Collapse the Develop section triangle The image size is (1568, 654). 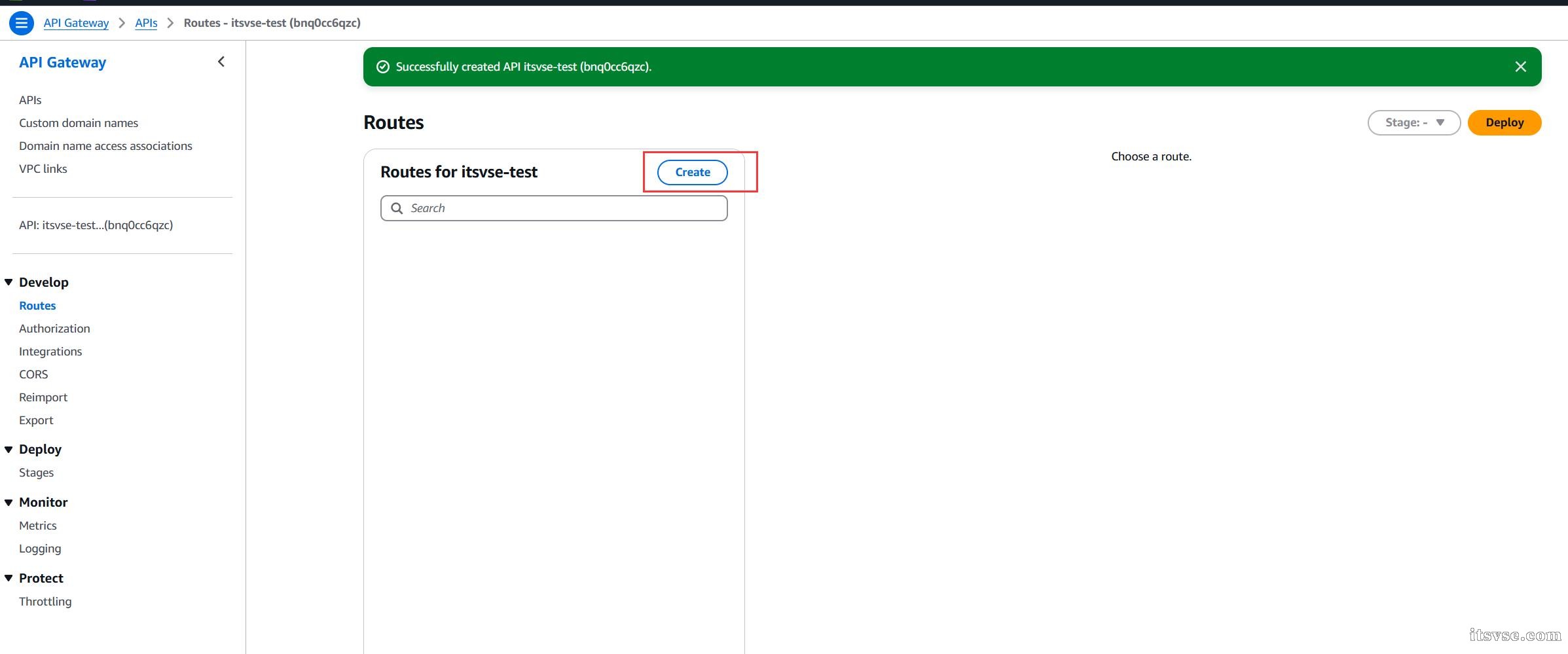coord(9,282)
